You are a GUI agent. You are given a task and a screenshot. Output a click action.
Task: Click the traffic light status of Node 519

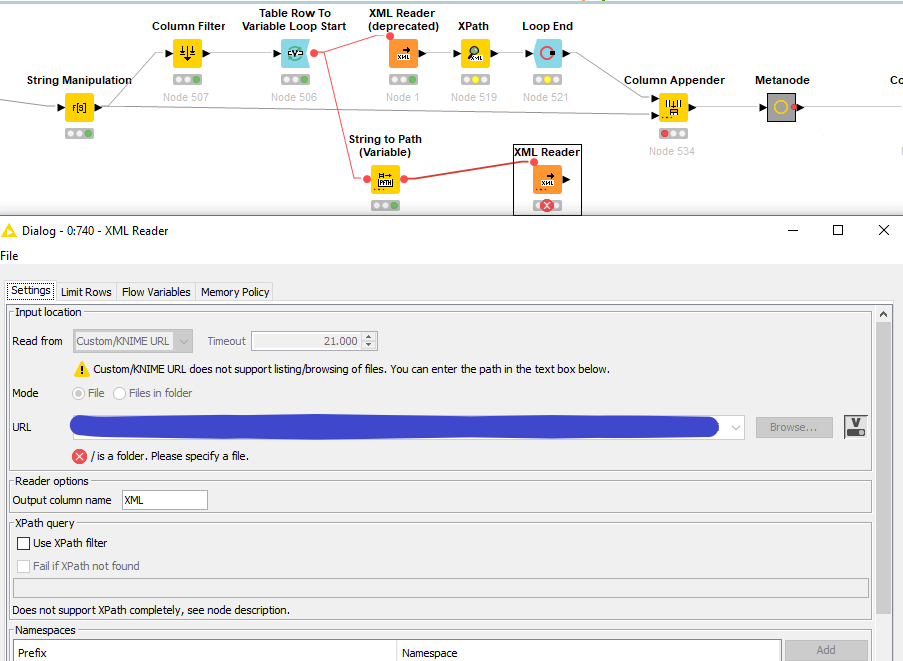click(475, 79)
